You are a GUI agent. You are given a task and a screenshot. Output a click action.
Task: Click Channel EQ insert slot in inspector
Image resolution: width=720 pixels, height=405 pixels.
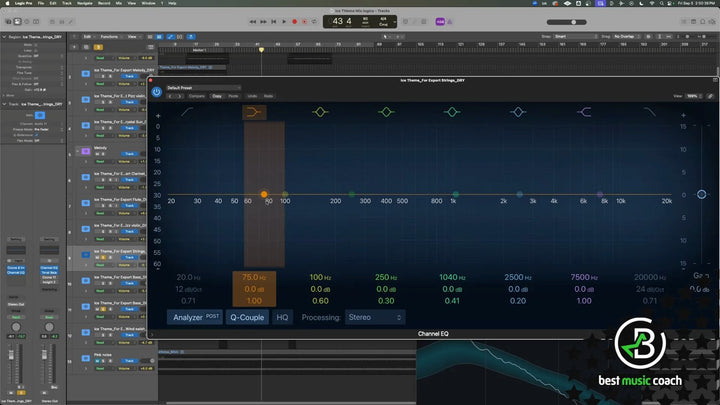[16, 272]
